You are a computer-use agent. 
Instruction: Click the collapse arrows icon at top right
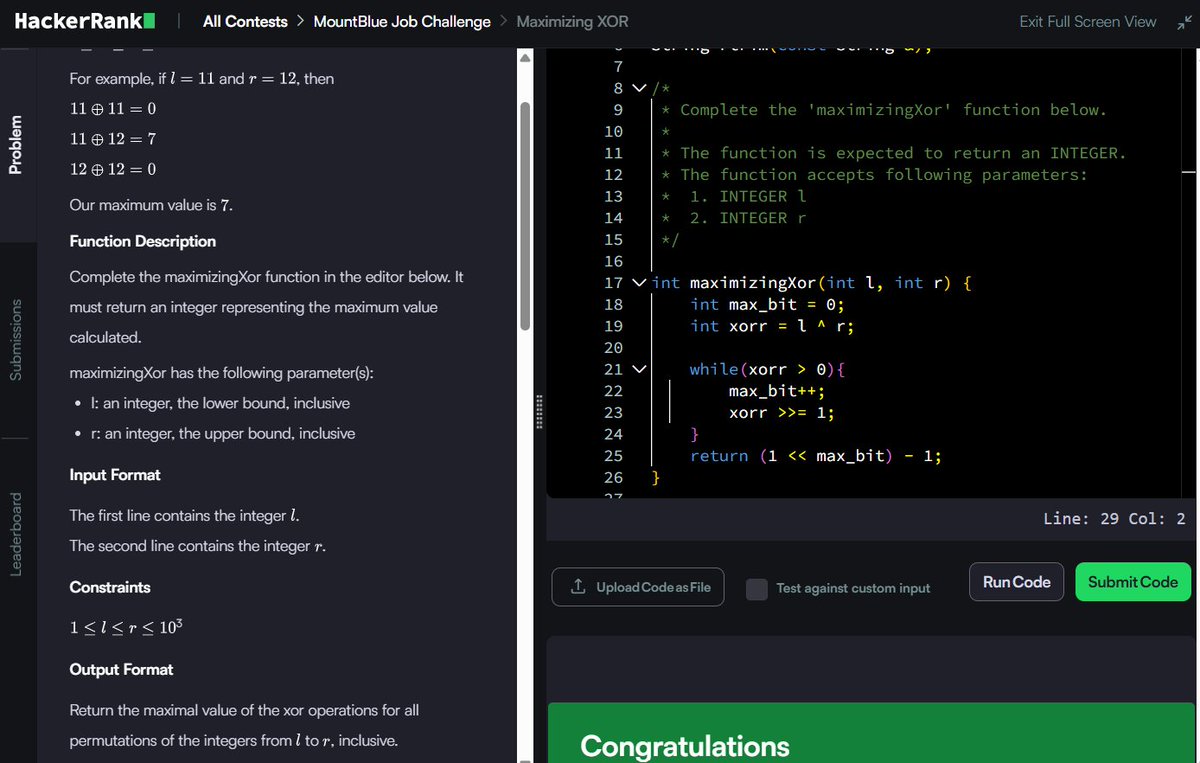pos(1183,21)
